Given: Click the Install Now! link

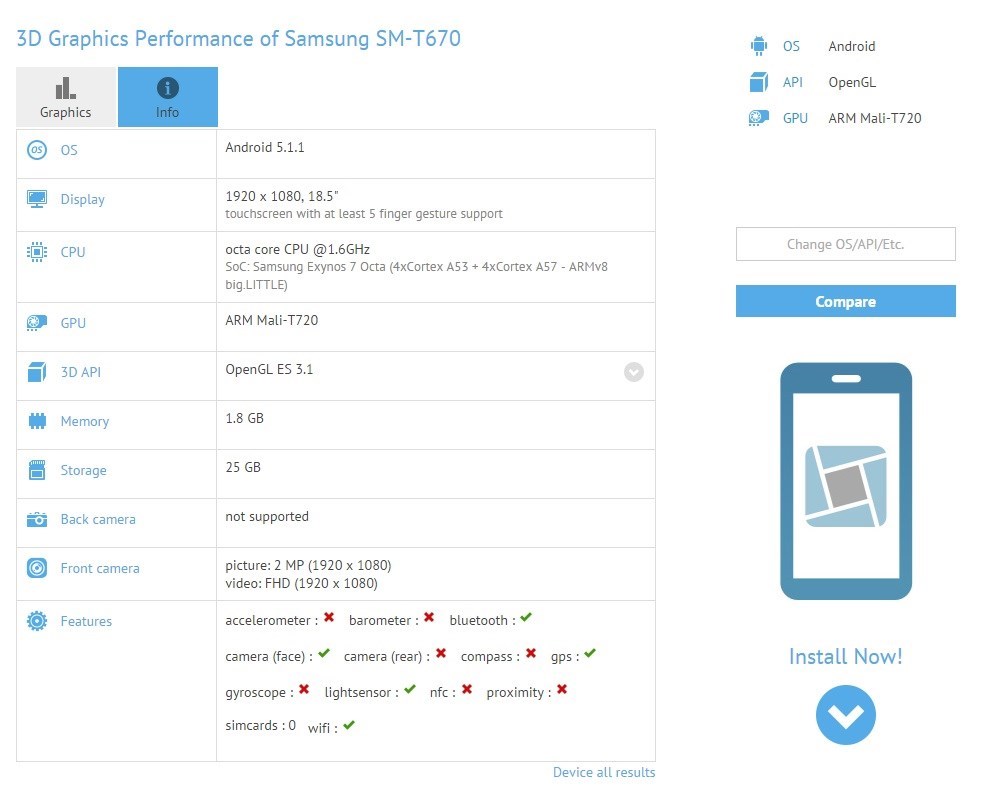Looking at the screenshot, I should [x=845, y=656].
